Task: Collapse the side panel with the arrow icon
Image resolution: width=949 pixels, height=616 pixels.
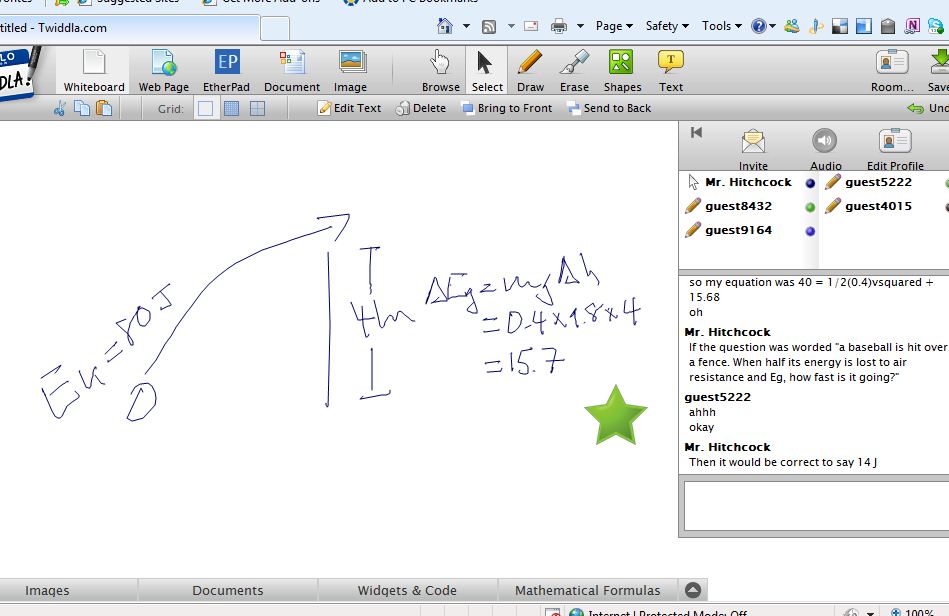Action: (x=696, y=133)
